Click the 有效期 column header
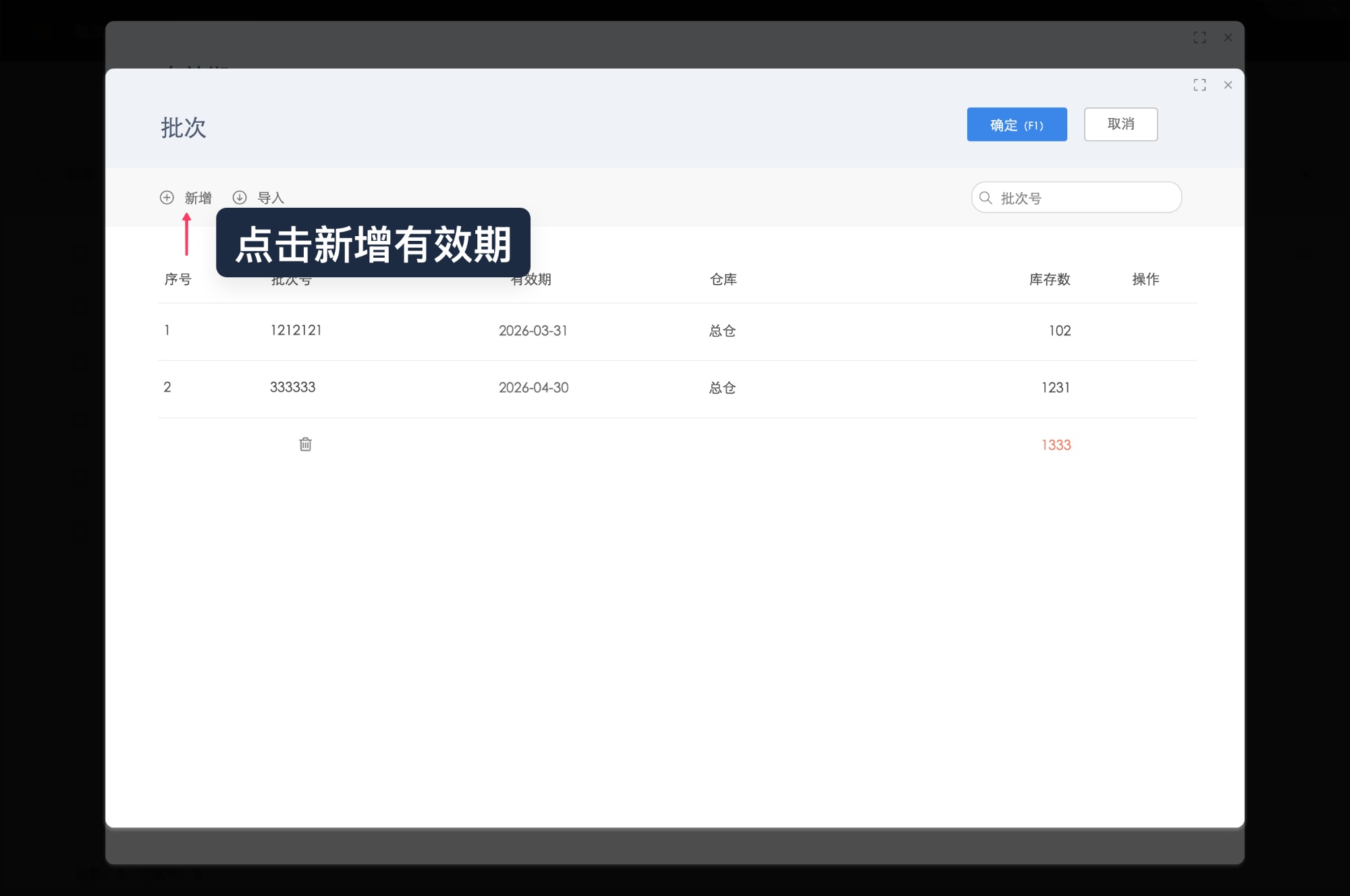The image size is (1350, 896). coord(532,279)
